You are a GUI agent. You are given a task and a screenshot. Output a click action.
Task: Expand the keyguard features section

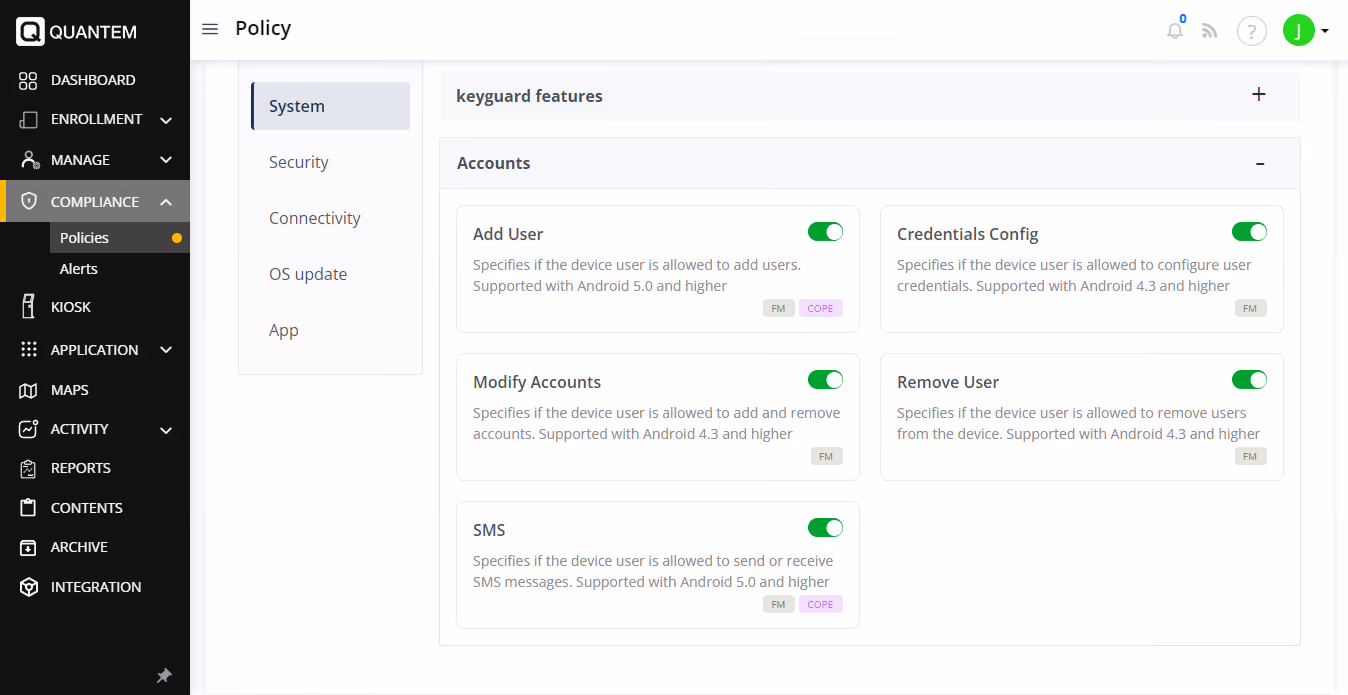(x=1259, y=95)
